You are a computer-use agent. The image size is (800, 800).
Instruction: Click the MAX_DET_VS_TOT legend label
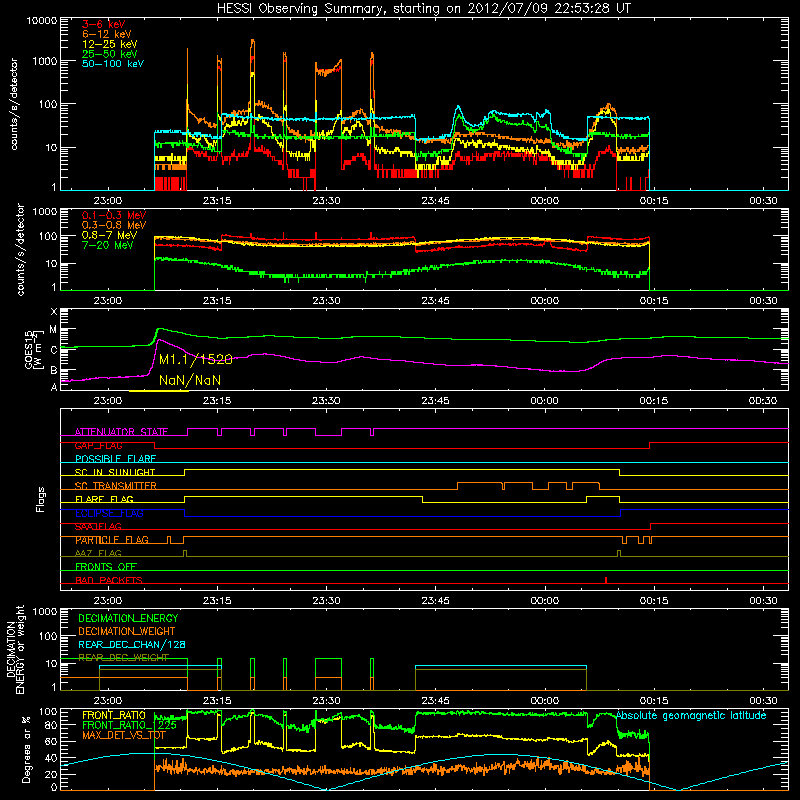click(x=124, y=735)
